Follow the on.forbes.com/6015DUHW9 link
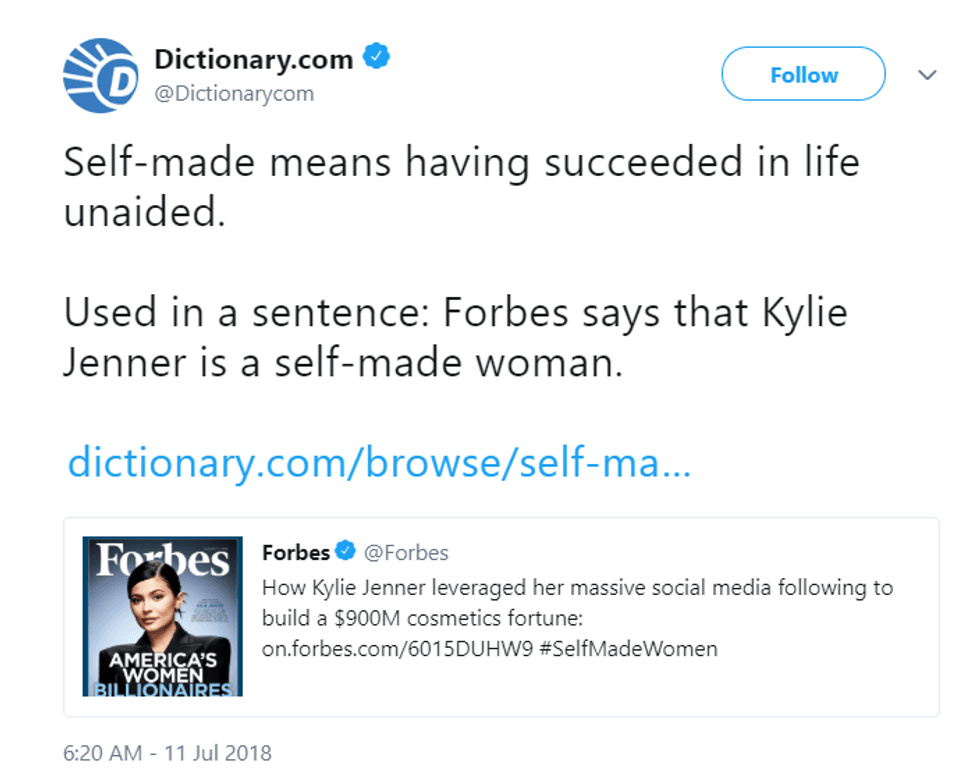The width and height of the screenshot is (980, 778). click(396, 649)
